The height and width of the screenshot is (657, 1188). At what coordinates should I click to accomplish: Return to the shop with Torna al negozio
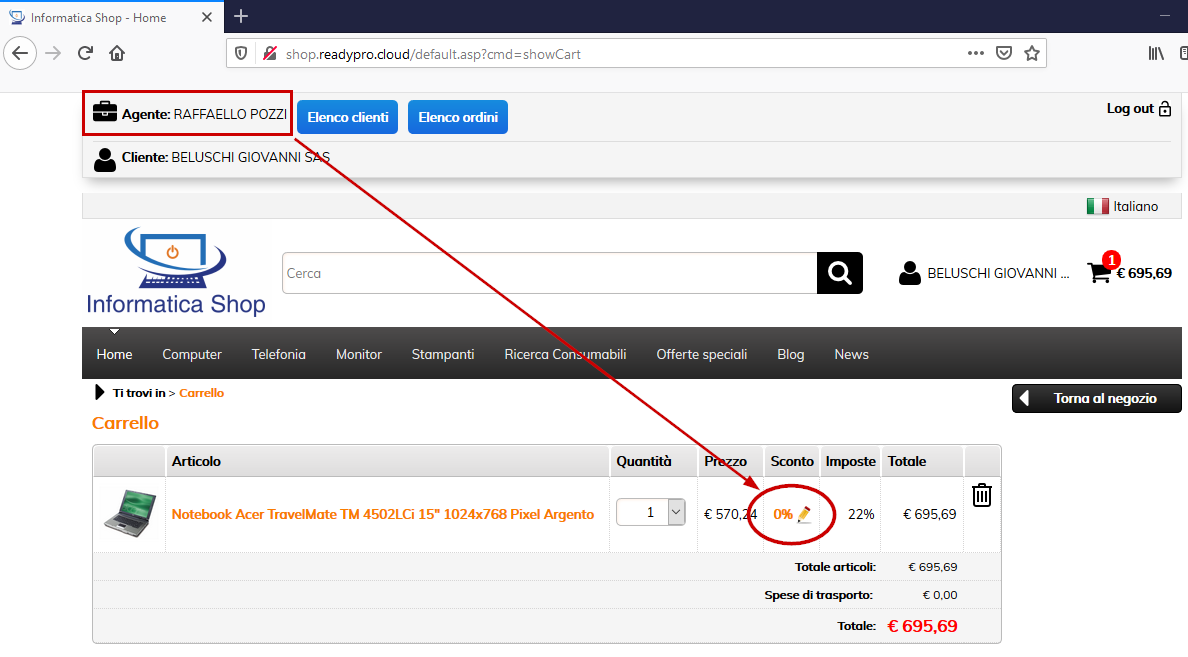[1096, 399]
